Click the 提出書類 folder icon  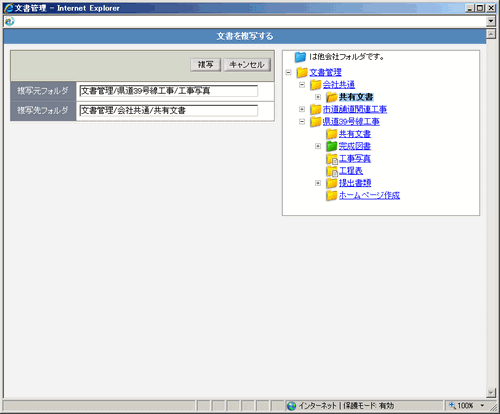(x=331, y=183)
